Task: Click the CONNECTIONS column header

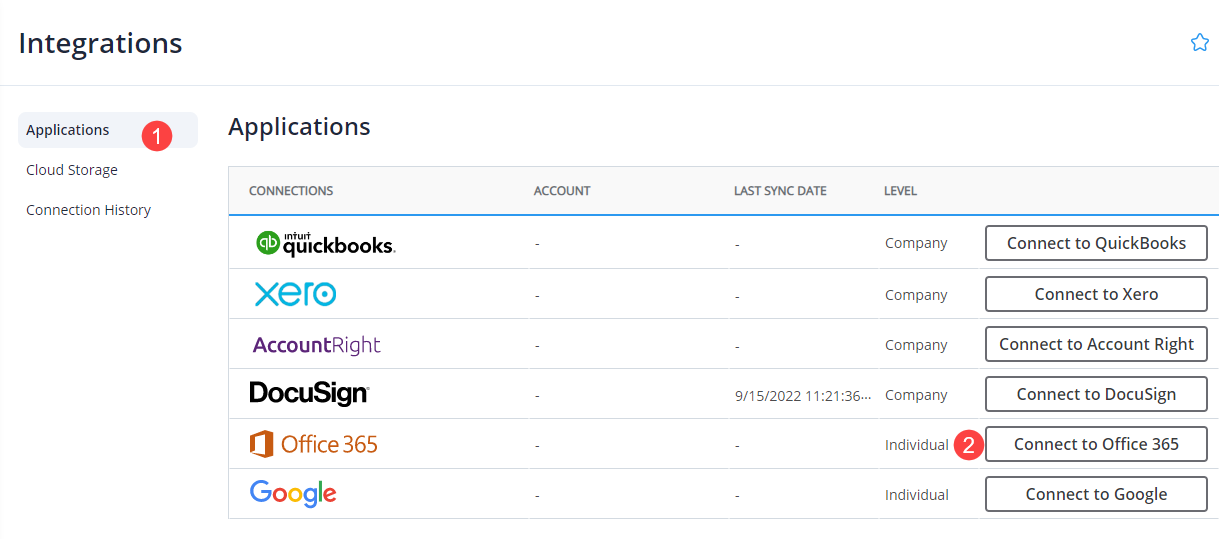Action: [x=291, y=191]
